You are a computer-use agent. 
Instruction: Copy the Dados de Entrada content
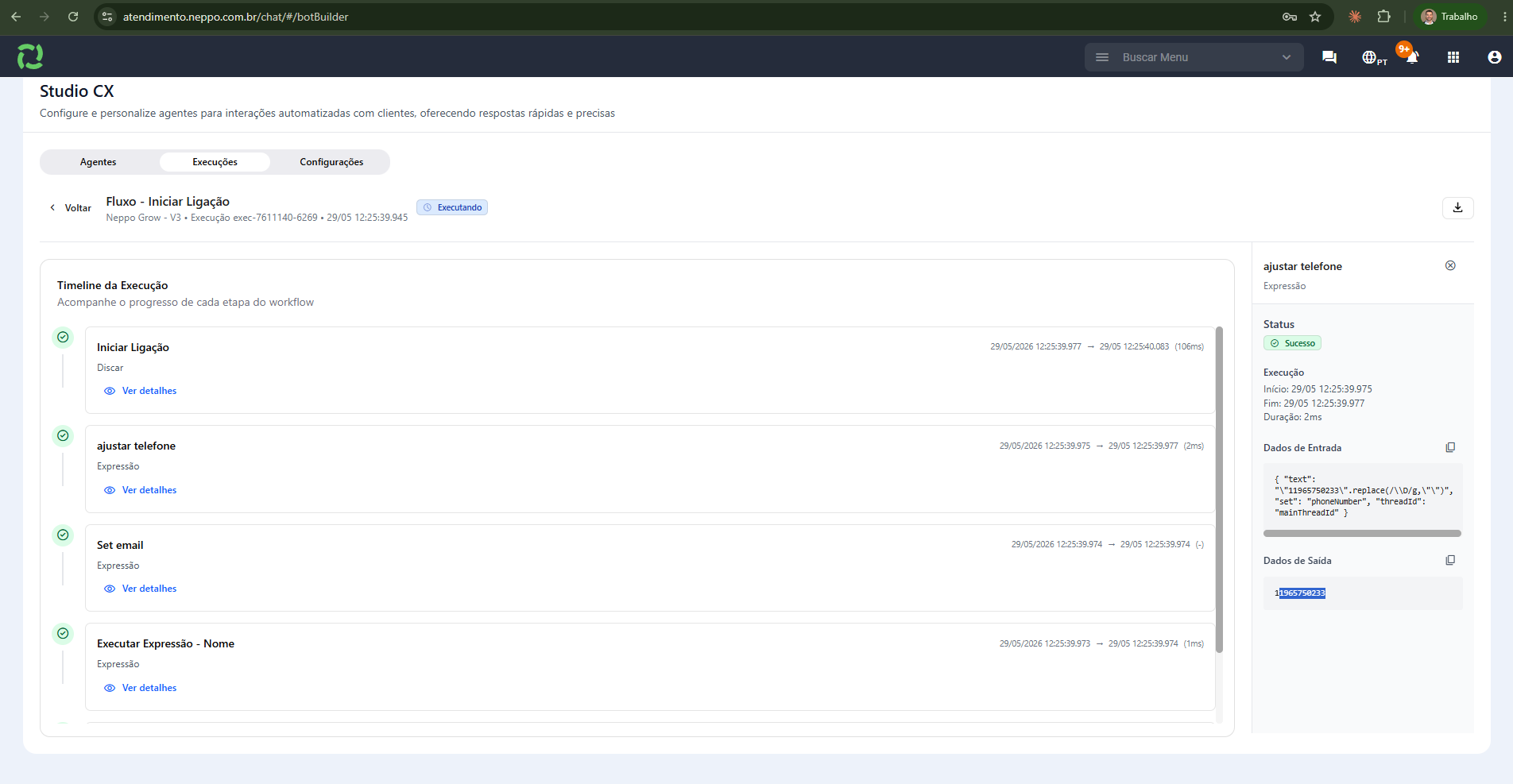coord(1450,447)
